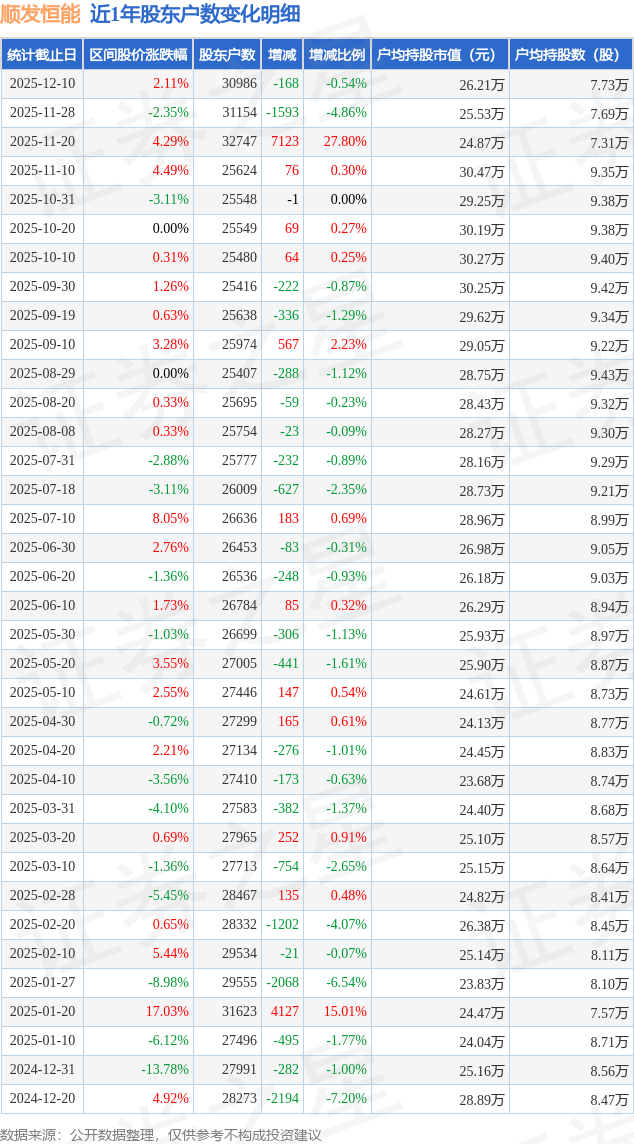Select the 增减比例 column header
This screenshot has height=1144, width=634.
tap(337, 55)
